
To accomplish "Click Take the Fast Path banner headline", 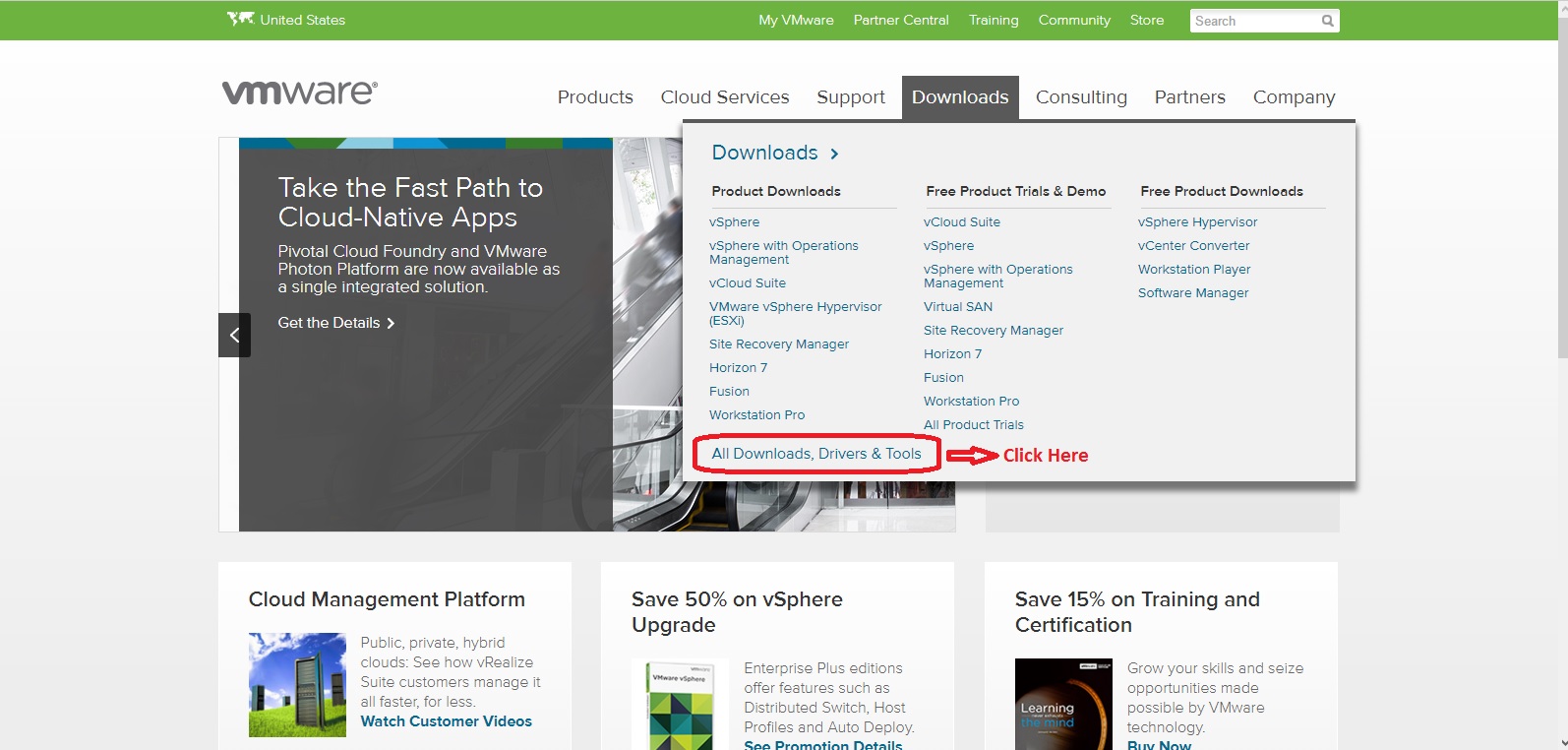I will tap(410, 202).
